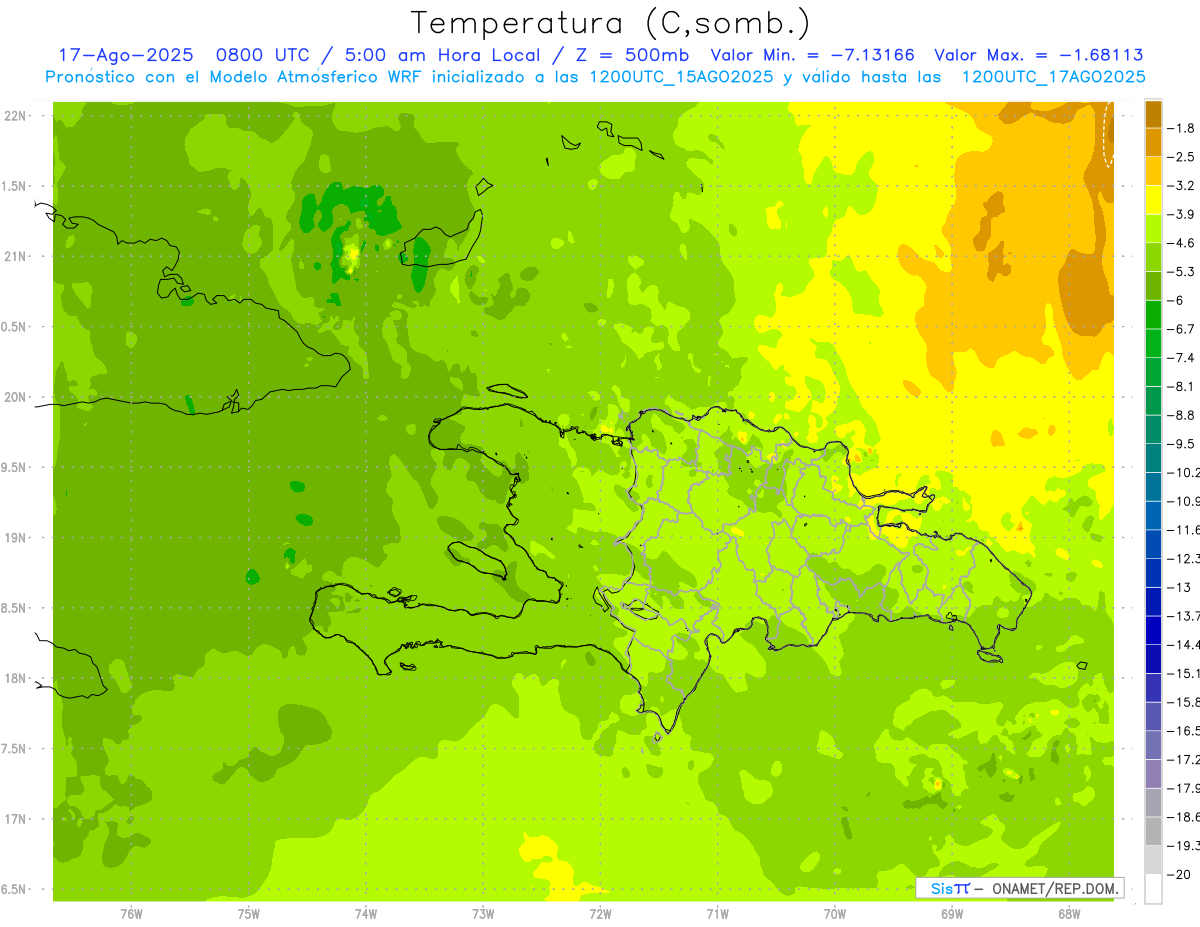The width and height of the screenshot is (1200, 927).
Task: Pick the teal swatch between -9.5 and -10.2
Action: point(1153,458)
